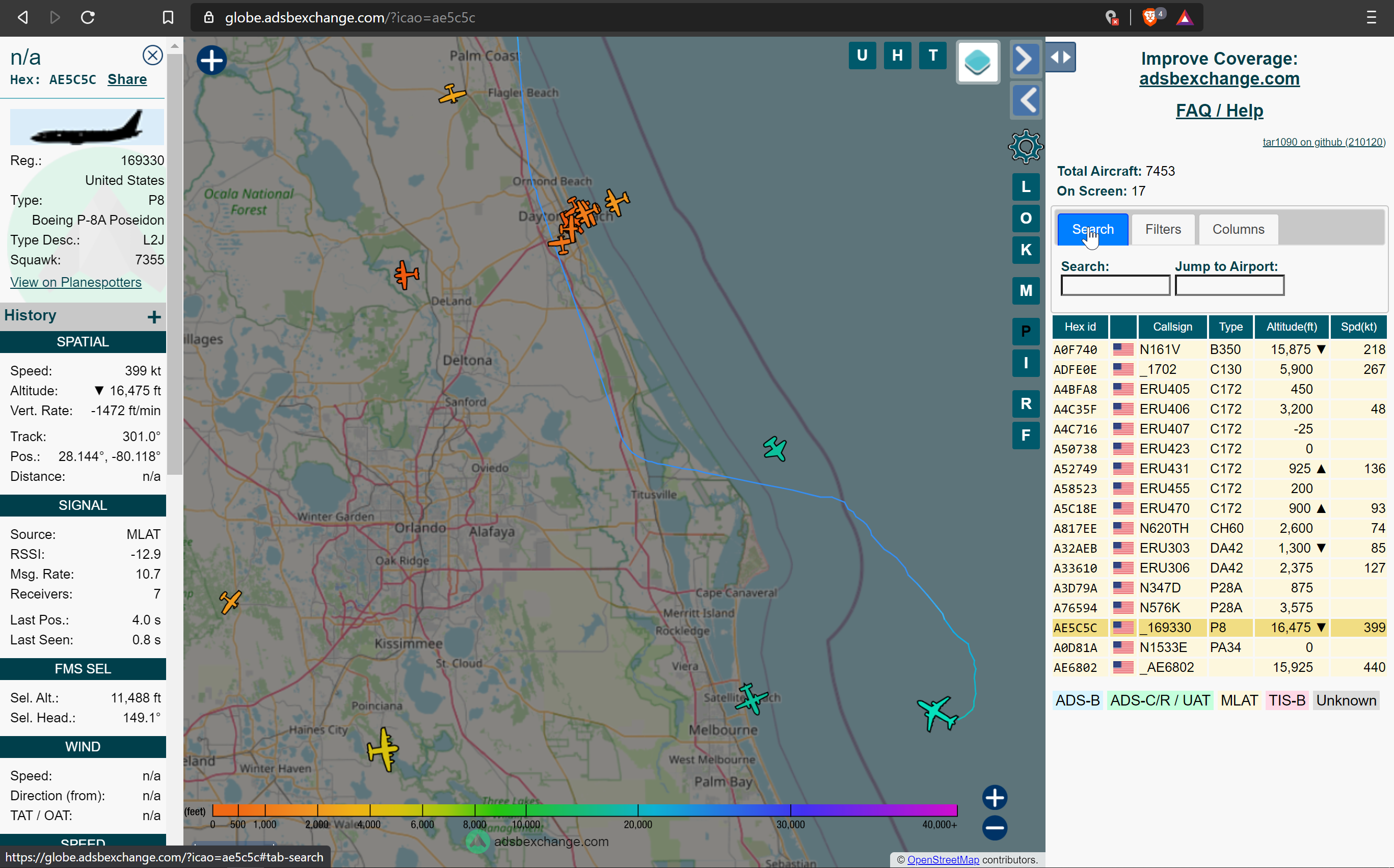The image size is (1394, 868).
Task: Select the Search tab
Action: point(1092,229)
